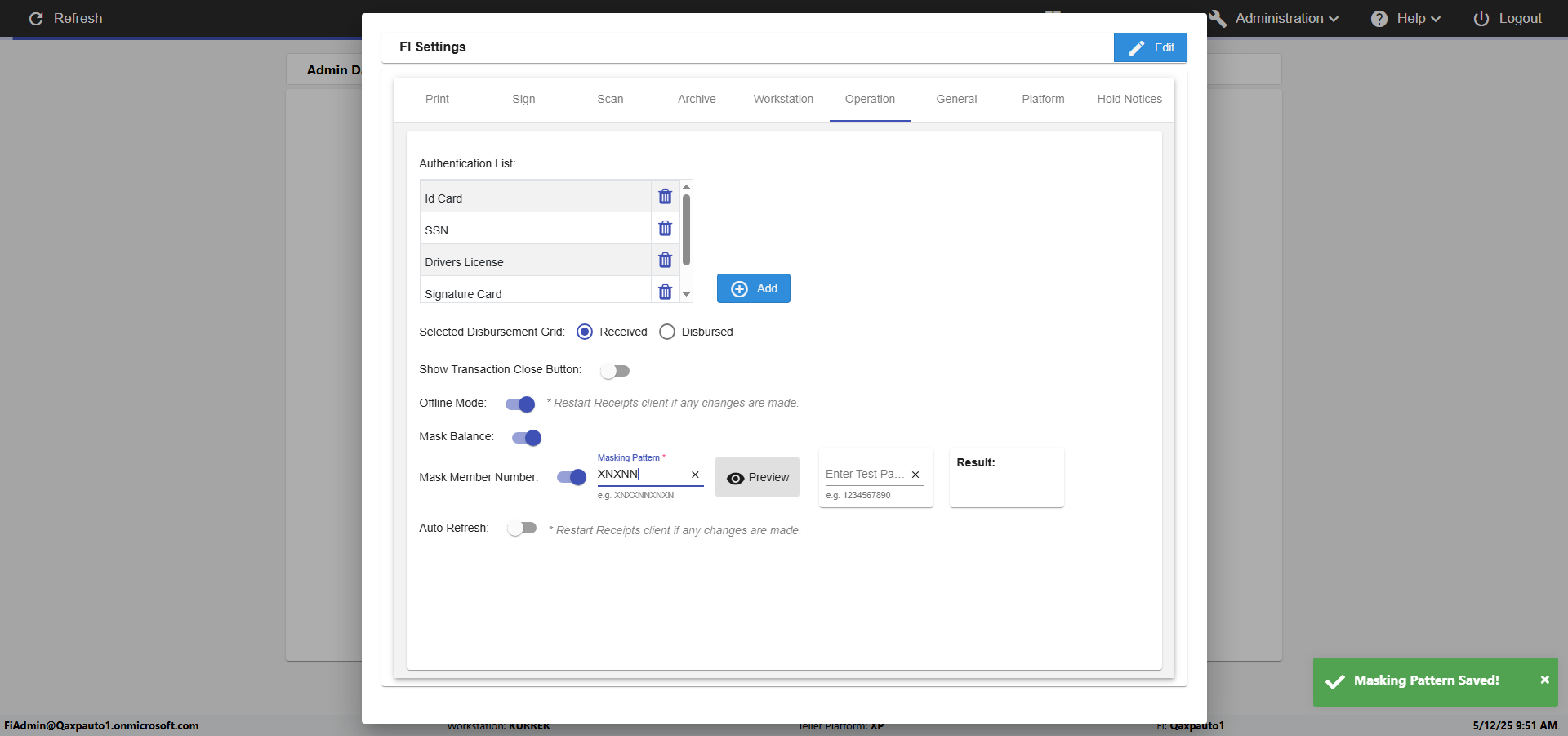Viewport: 1568px width, 736px height.
Task: Turn off Offline Mode switch
Action: tap(520, 404)
